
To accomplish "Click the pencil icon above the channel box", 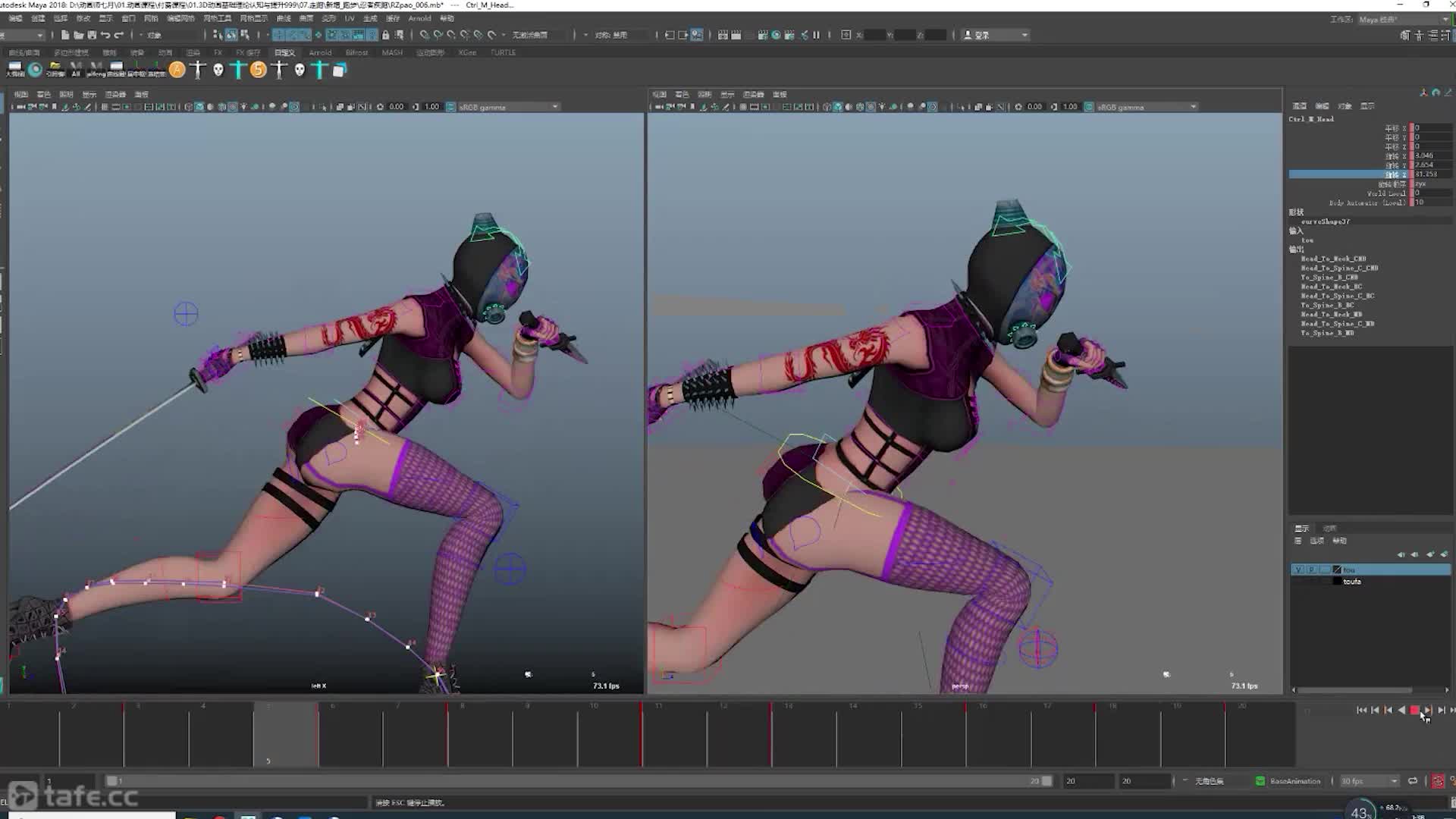I will tap(1448, 93).
